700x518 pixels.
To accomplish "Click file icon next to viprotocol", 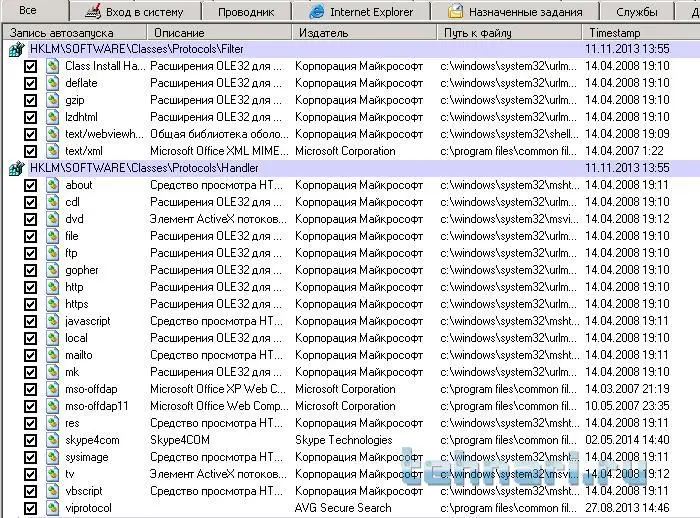I will [x=52, y=508].
